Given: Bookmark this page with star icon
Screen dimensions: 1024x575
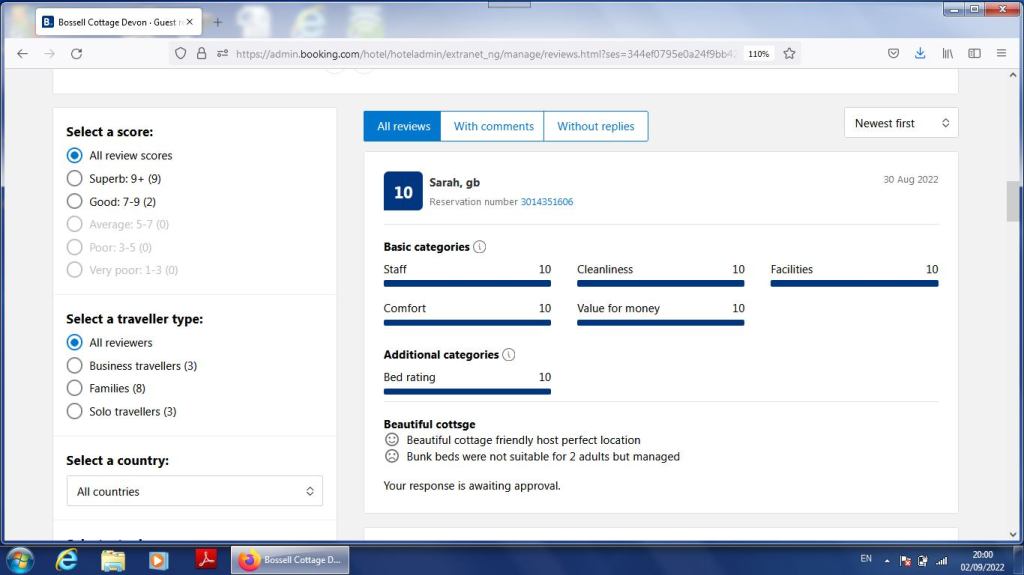Looking at the screenshot, I should click(789, 54).
